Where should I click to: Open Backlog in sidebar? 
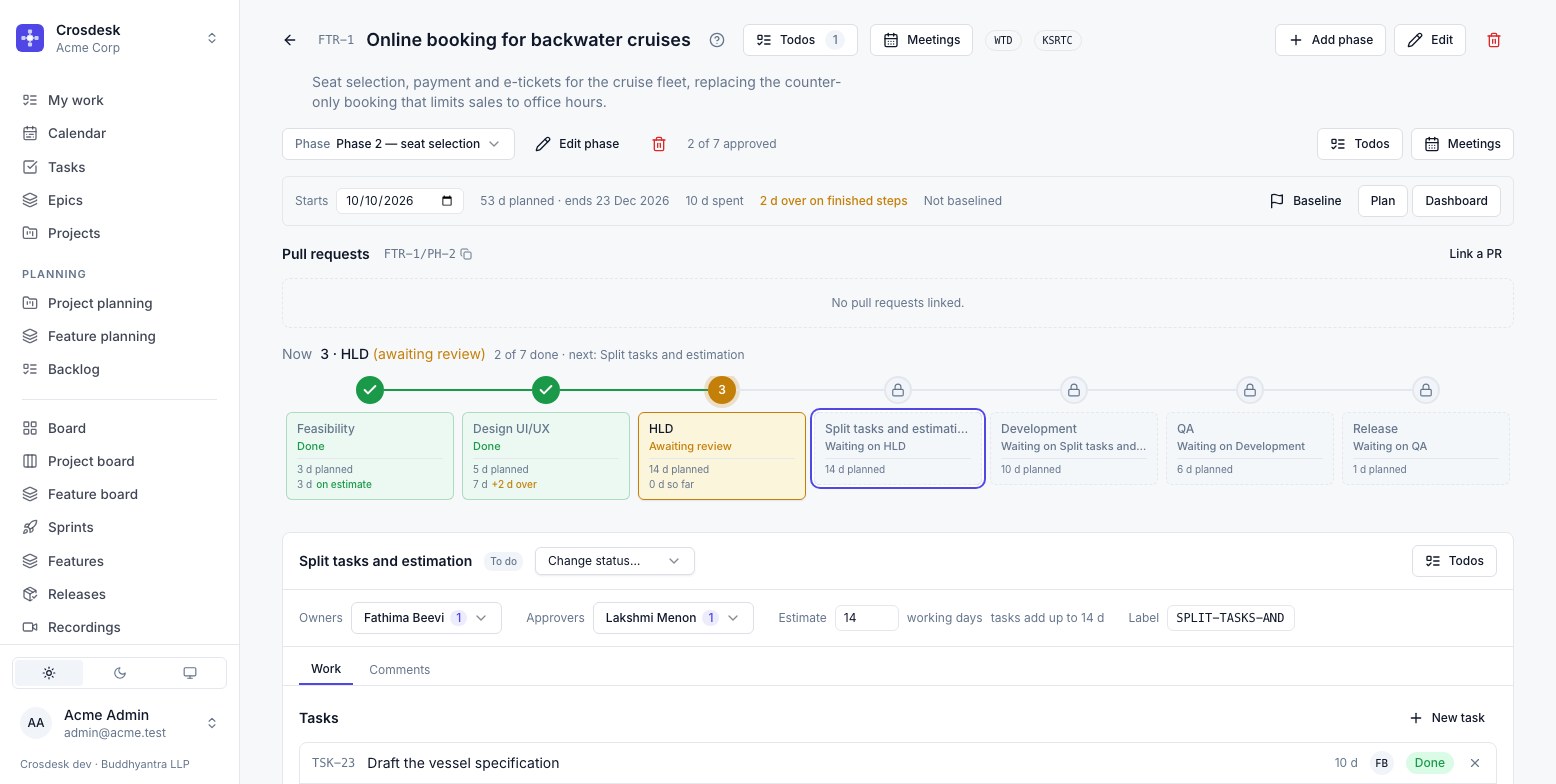pos(119,369)
